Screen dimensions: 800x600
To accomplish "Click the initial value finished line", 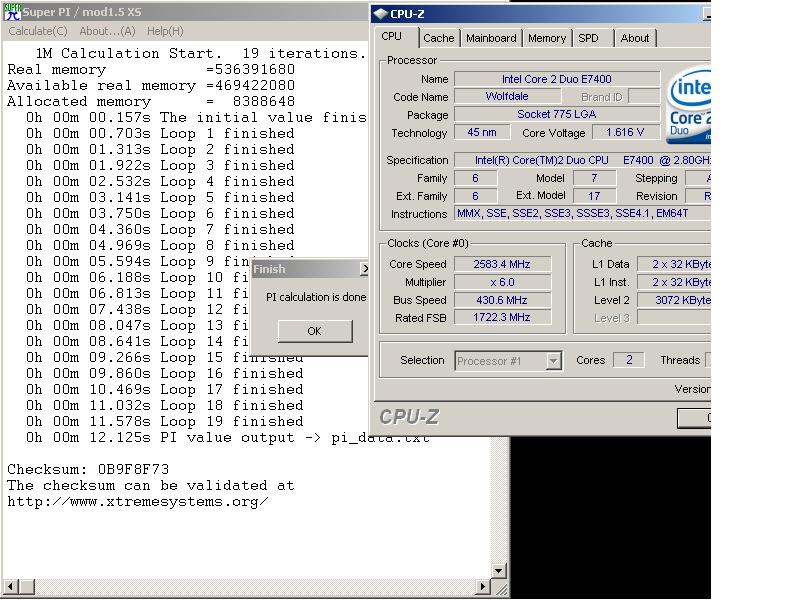I will pos(196,117).
